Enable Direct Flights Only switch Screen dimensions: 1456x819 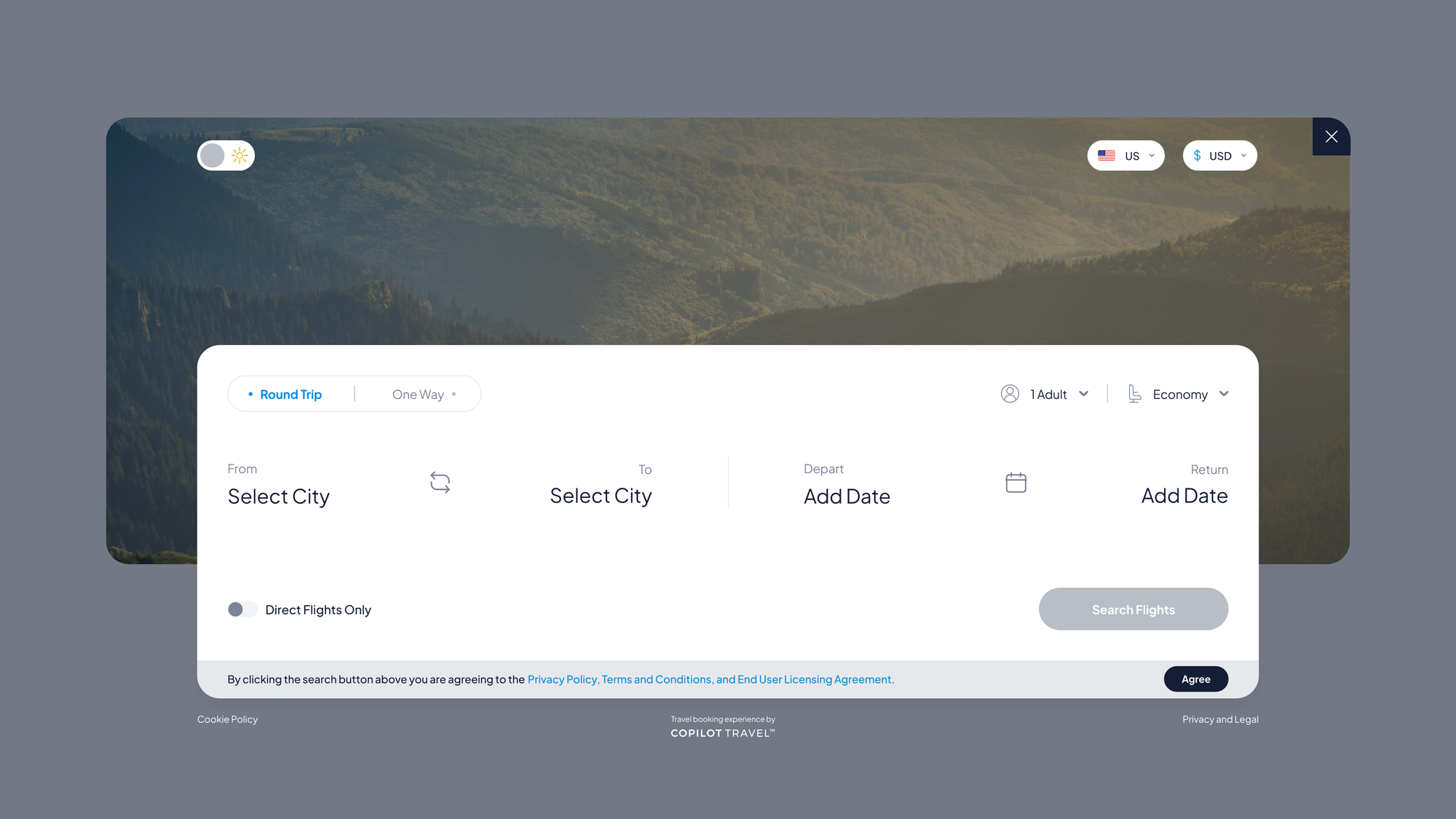242,609
